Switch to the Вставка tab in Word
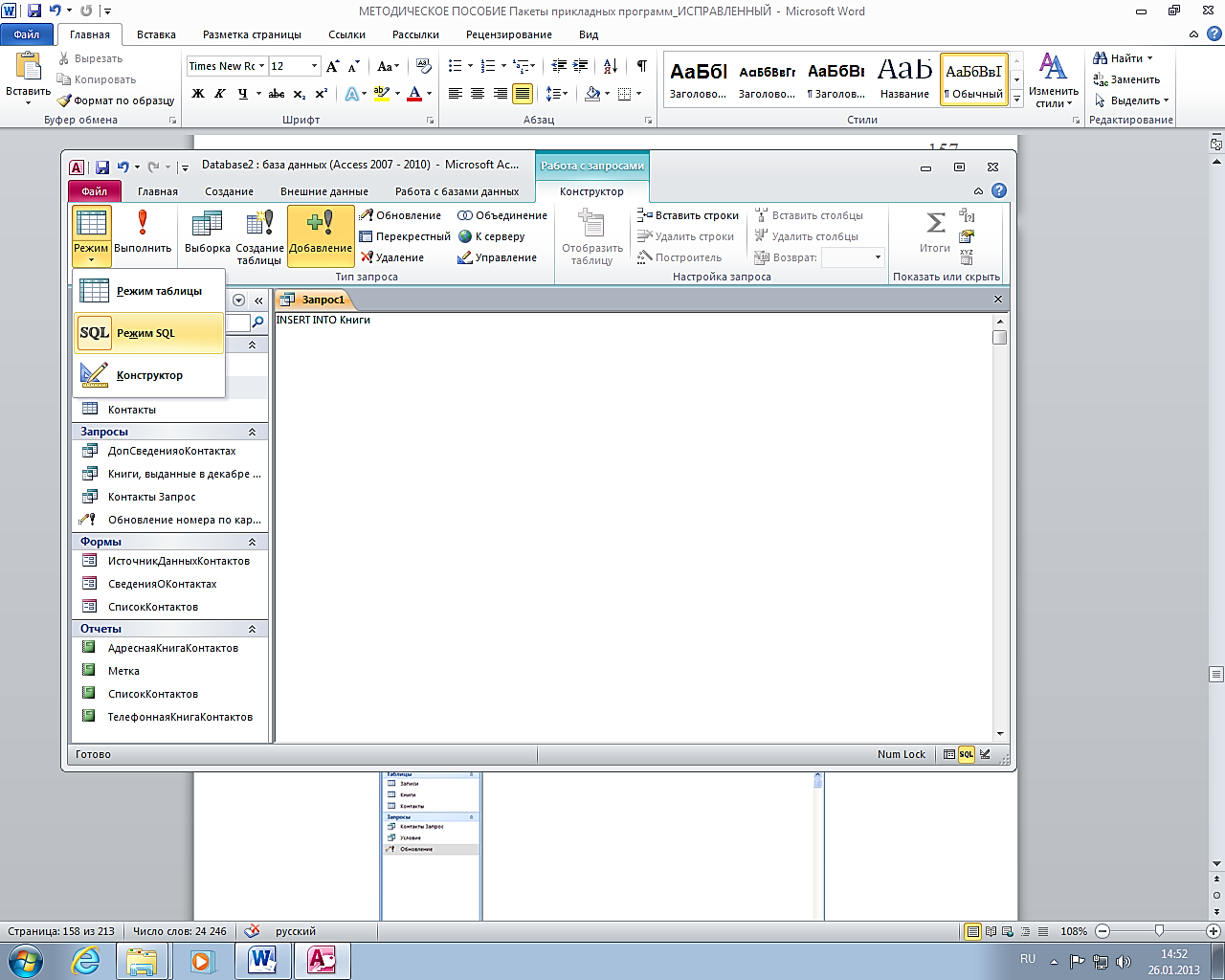Screen dimensions: 1225x980 [x=156, y=34]
